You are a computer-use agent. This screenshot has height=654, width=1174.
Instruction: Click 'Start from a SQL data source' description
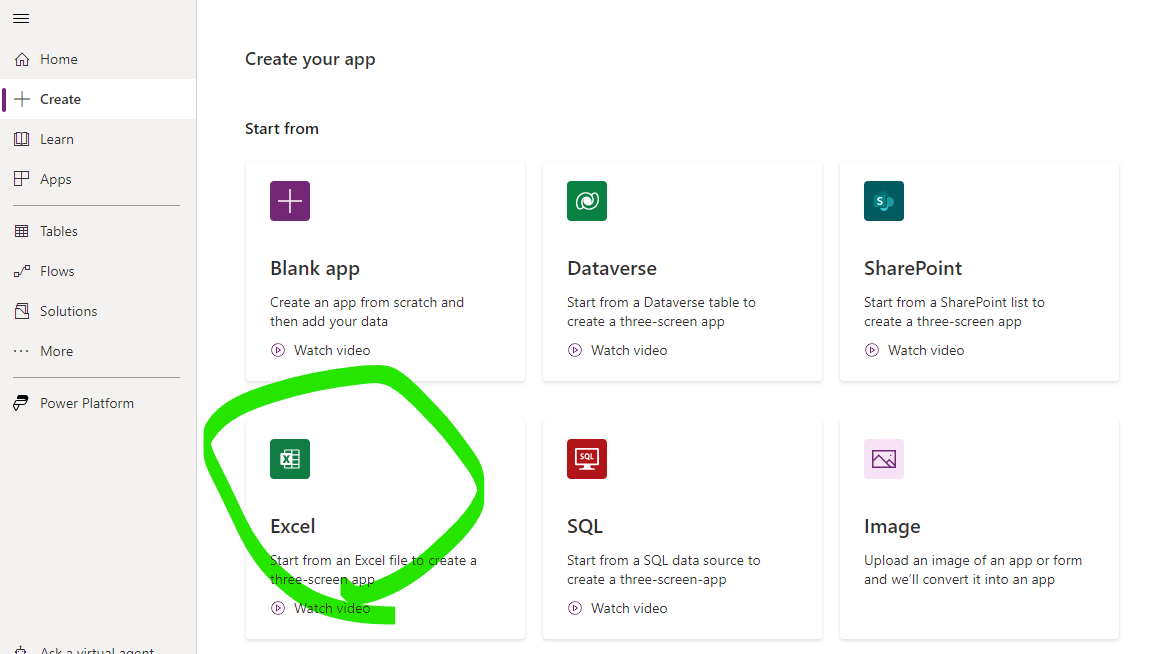663,569
